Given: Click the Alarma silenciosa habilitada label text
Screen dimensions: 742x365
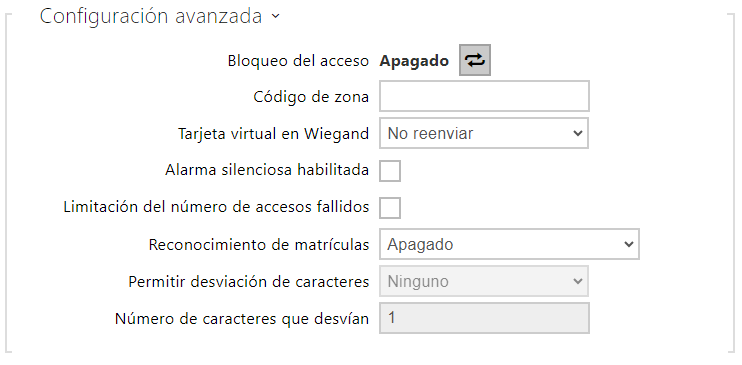Looking at the screenshot, I should pos(267,170).
